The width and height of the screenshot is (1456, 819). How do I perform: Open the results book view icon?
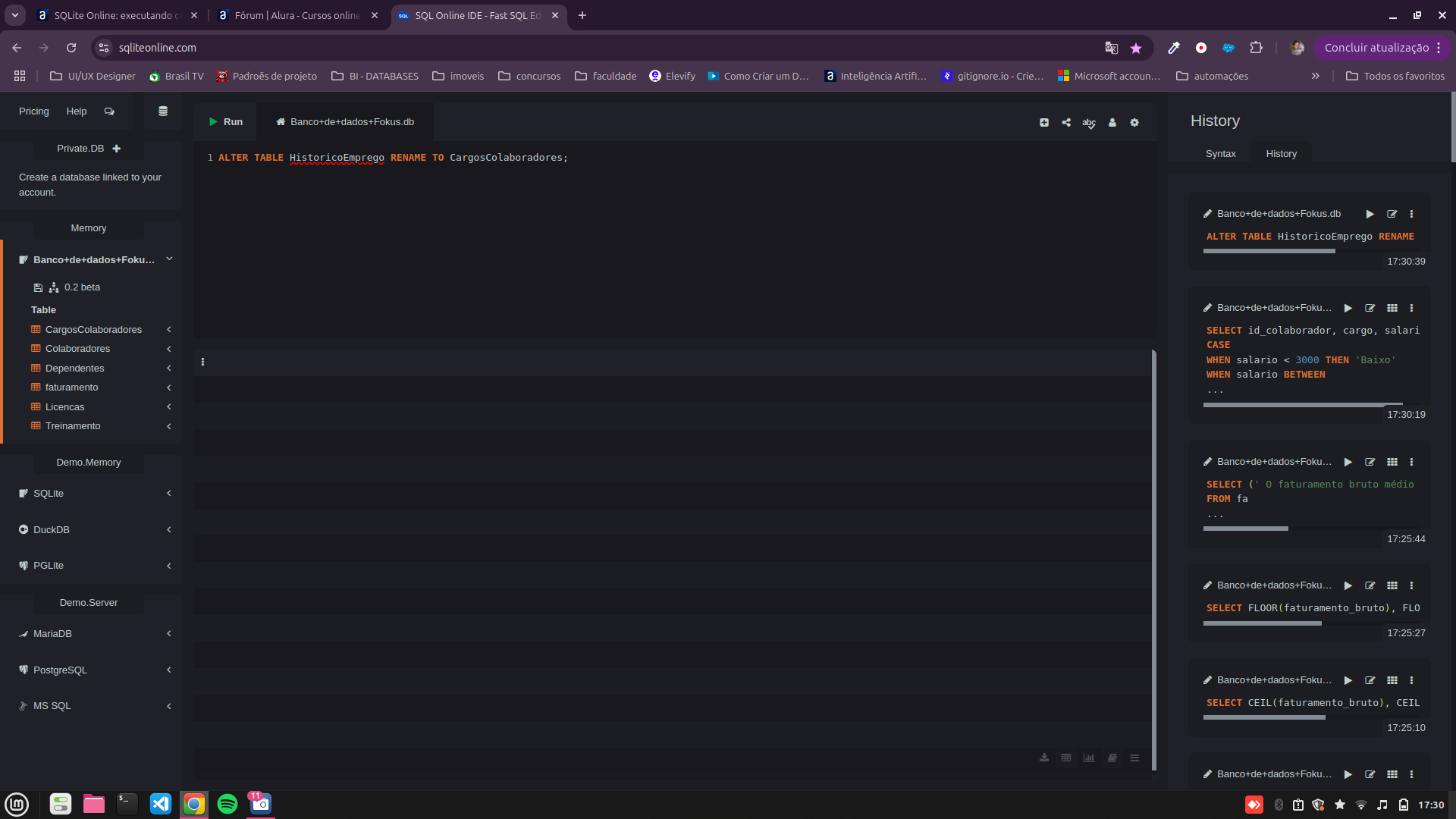tap(1112, 758)
